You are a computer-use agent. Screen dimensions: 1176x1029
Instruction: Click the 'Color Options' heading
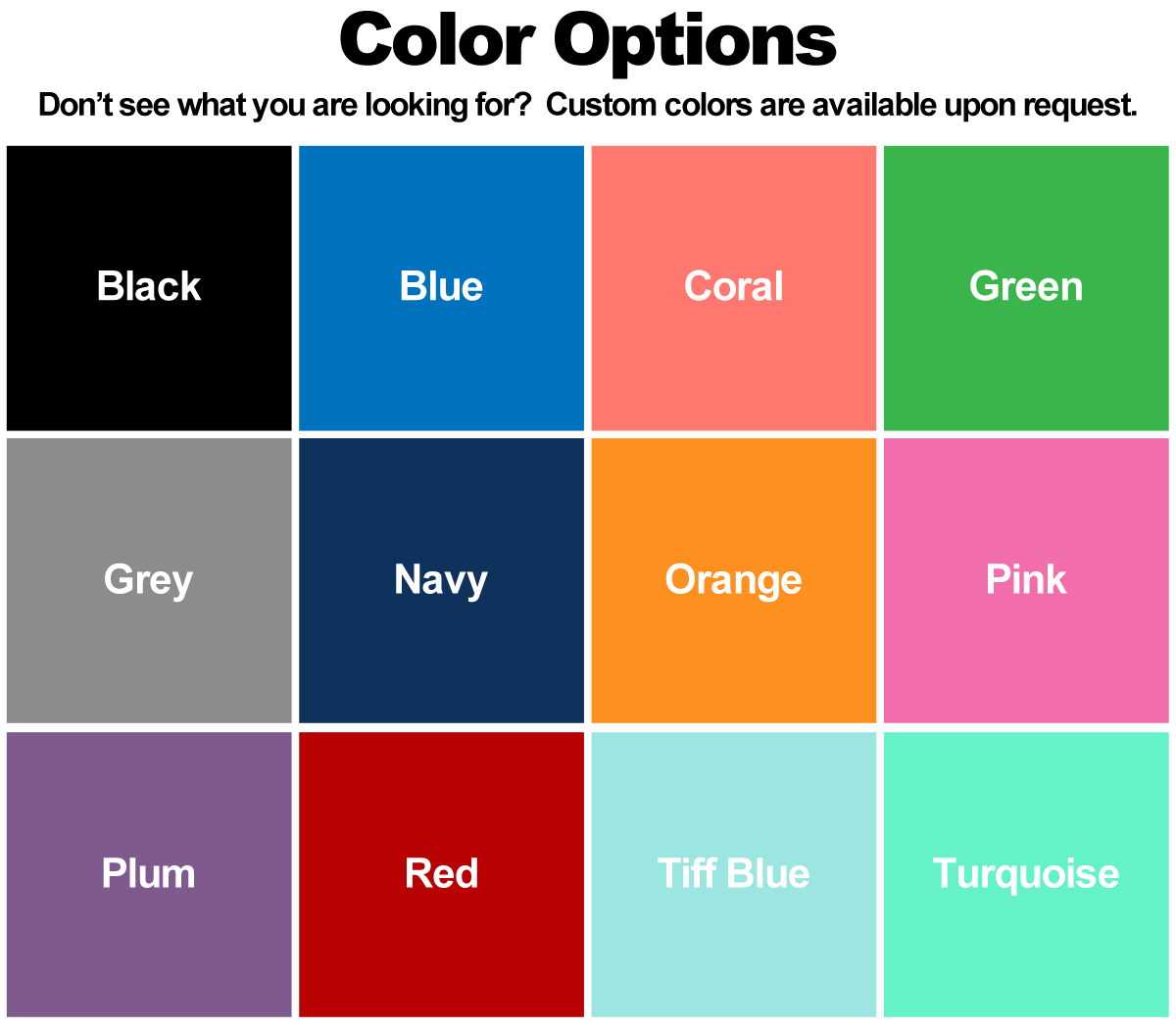(x=588, y=41)
